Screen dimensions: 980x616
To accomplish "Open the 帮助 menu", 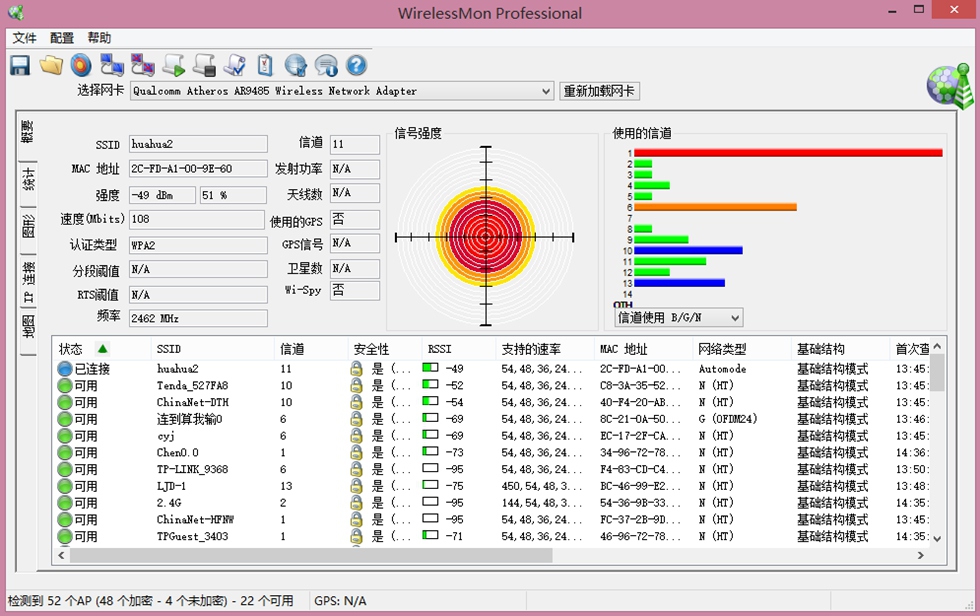I will [x=99, y=38].
